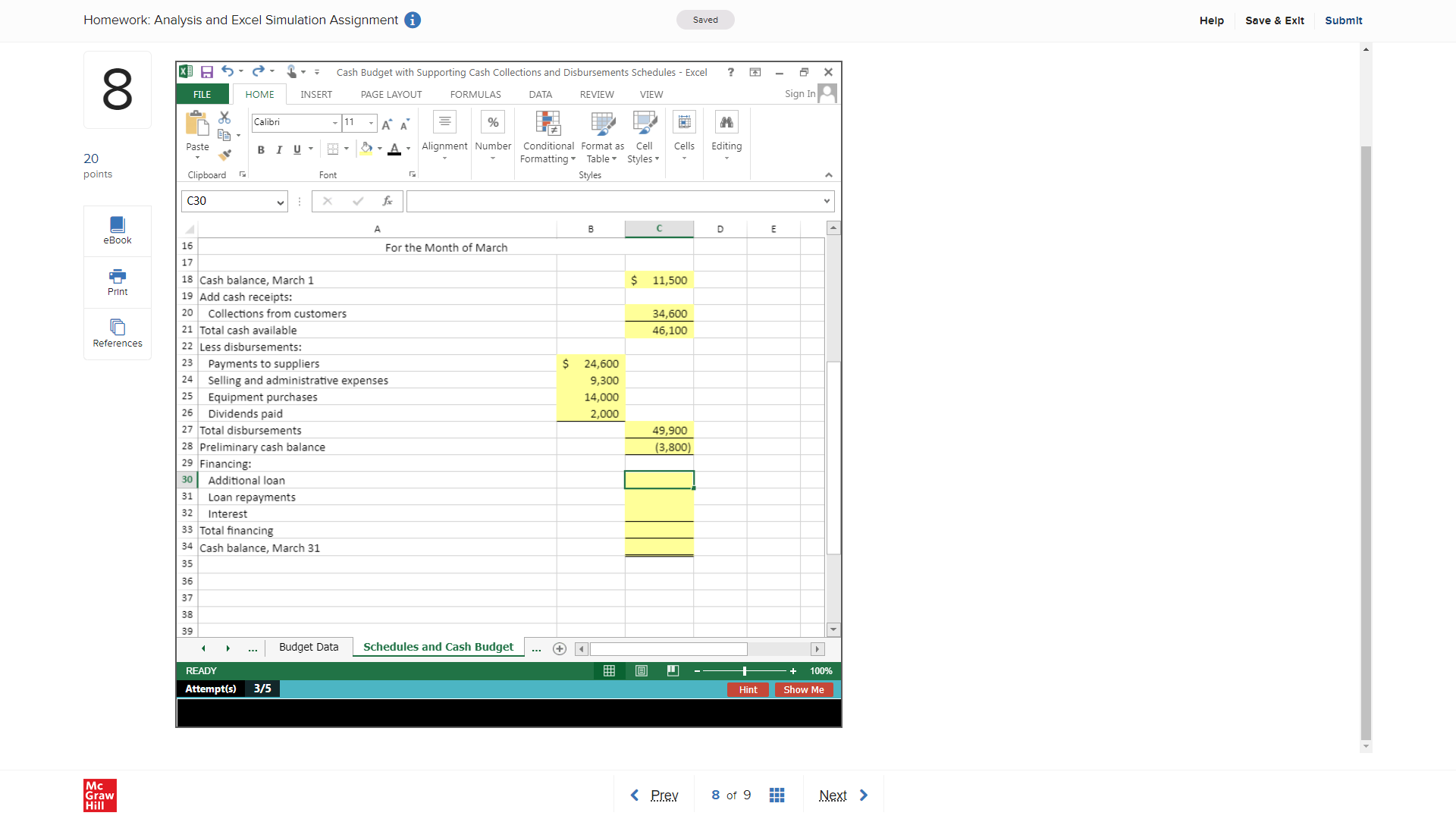Open the Name Box C30 dropdown
The image size is (1456, 819).
click(280, 202)
